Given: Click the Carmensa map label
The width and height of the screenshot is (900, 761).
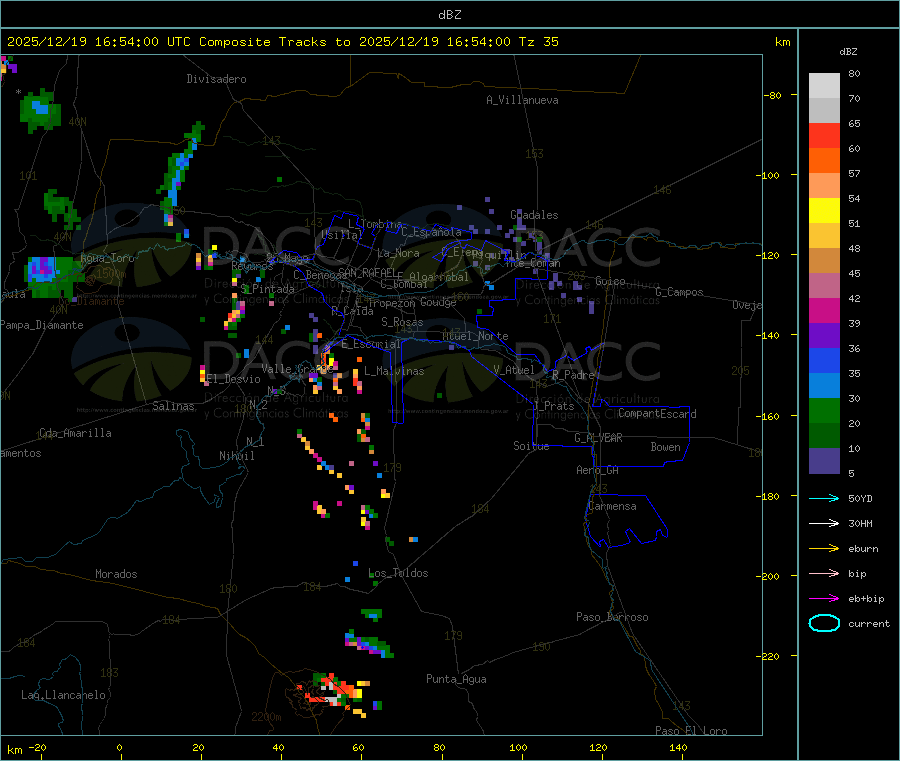Looking at the screenshot, I should [612, 506].
